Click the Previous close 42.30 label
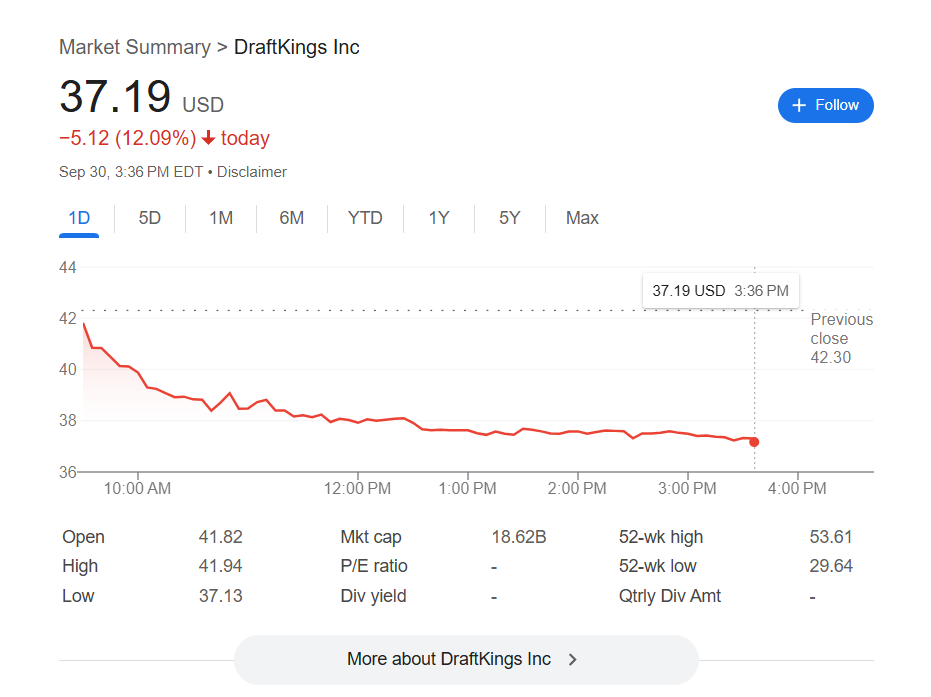 click(x=840, y=338)
